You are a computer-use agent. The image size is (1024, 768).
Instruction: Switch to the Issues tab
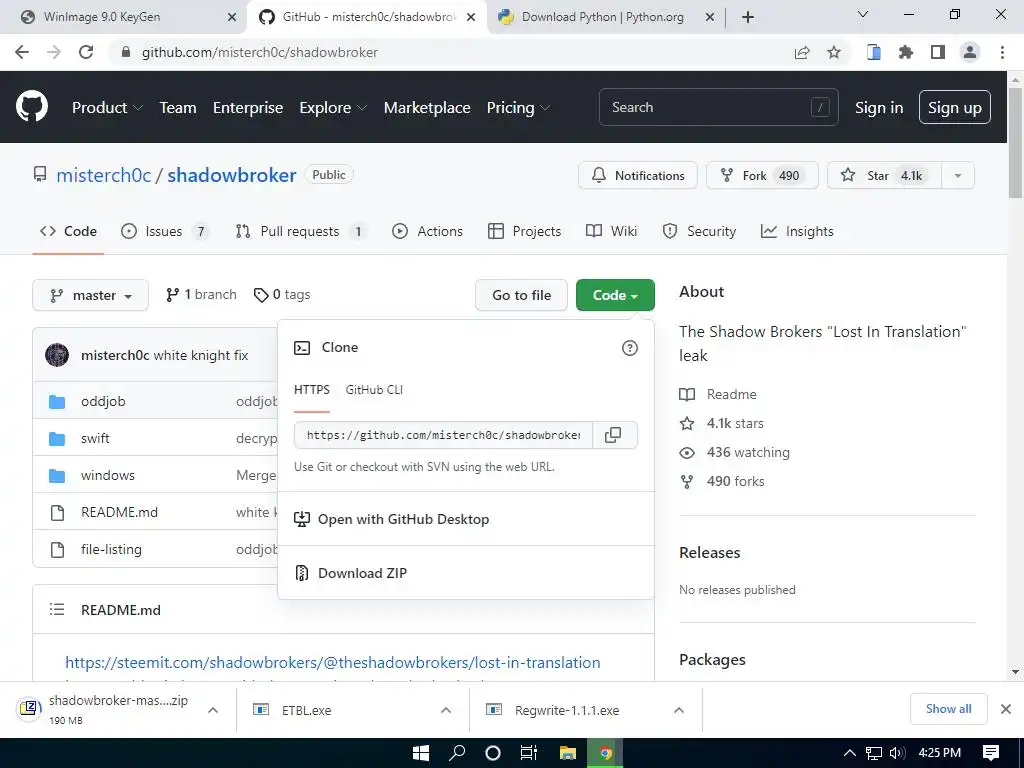(x=164, y=231)
